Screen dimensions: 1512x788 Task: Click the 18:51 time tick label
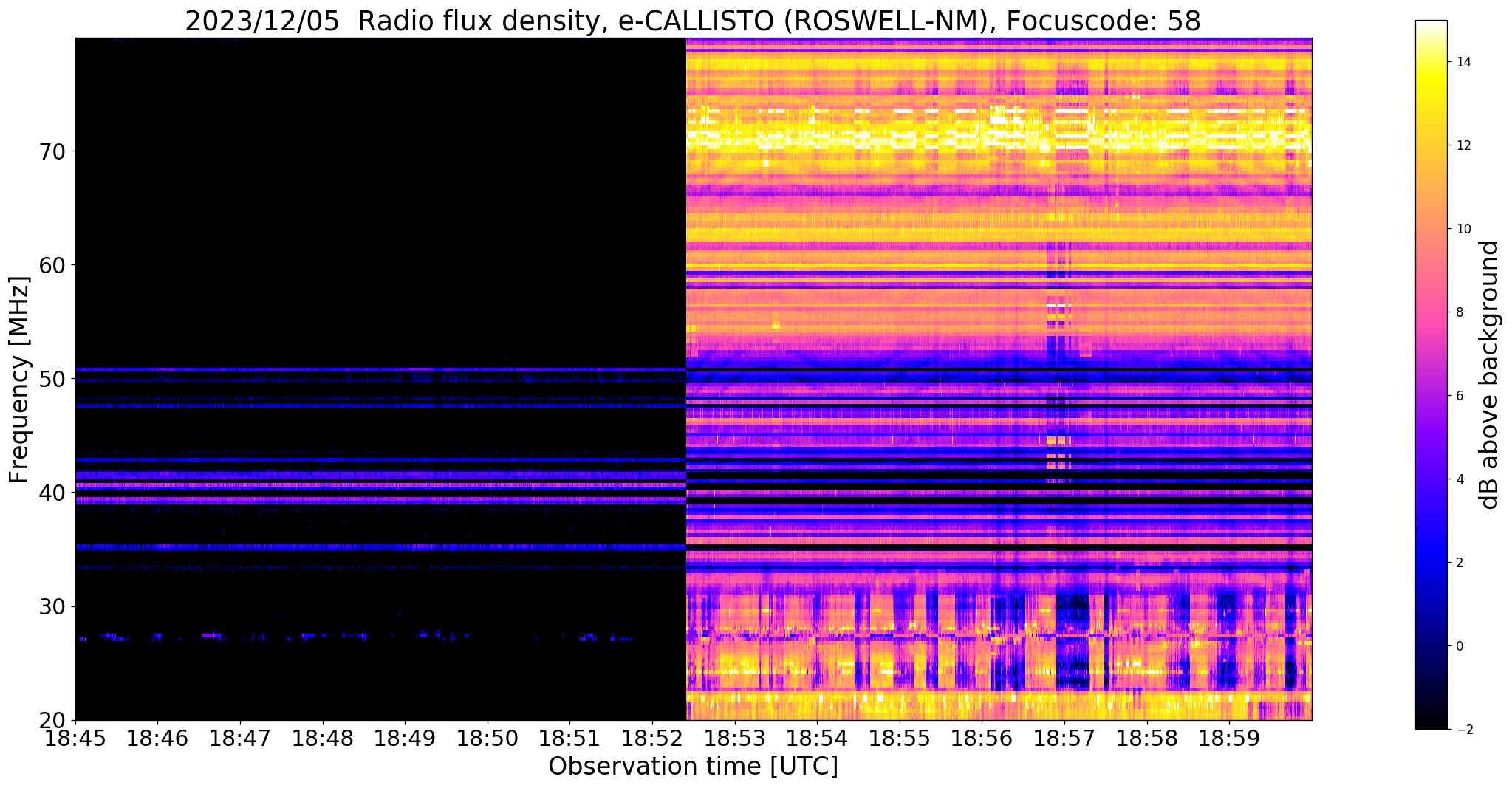569,739
